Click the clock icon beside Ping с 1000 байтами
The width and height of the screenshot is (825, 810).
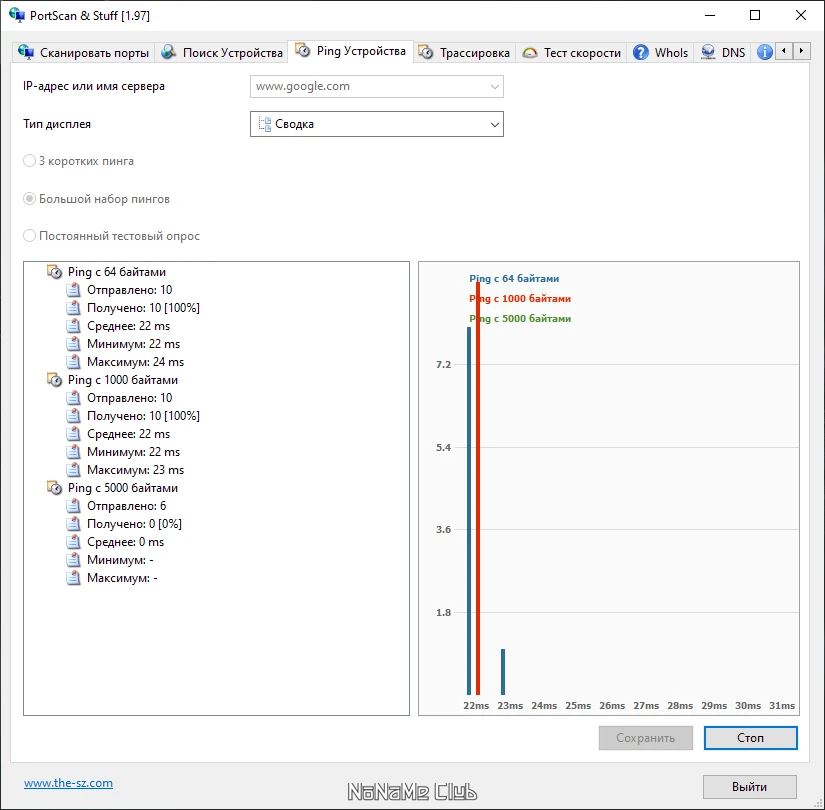click(x=55, y=380)
